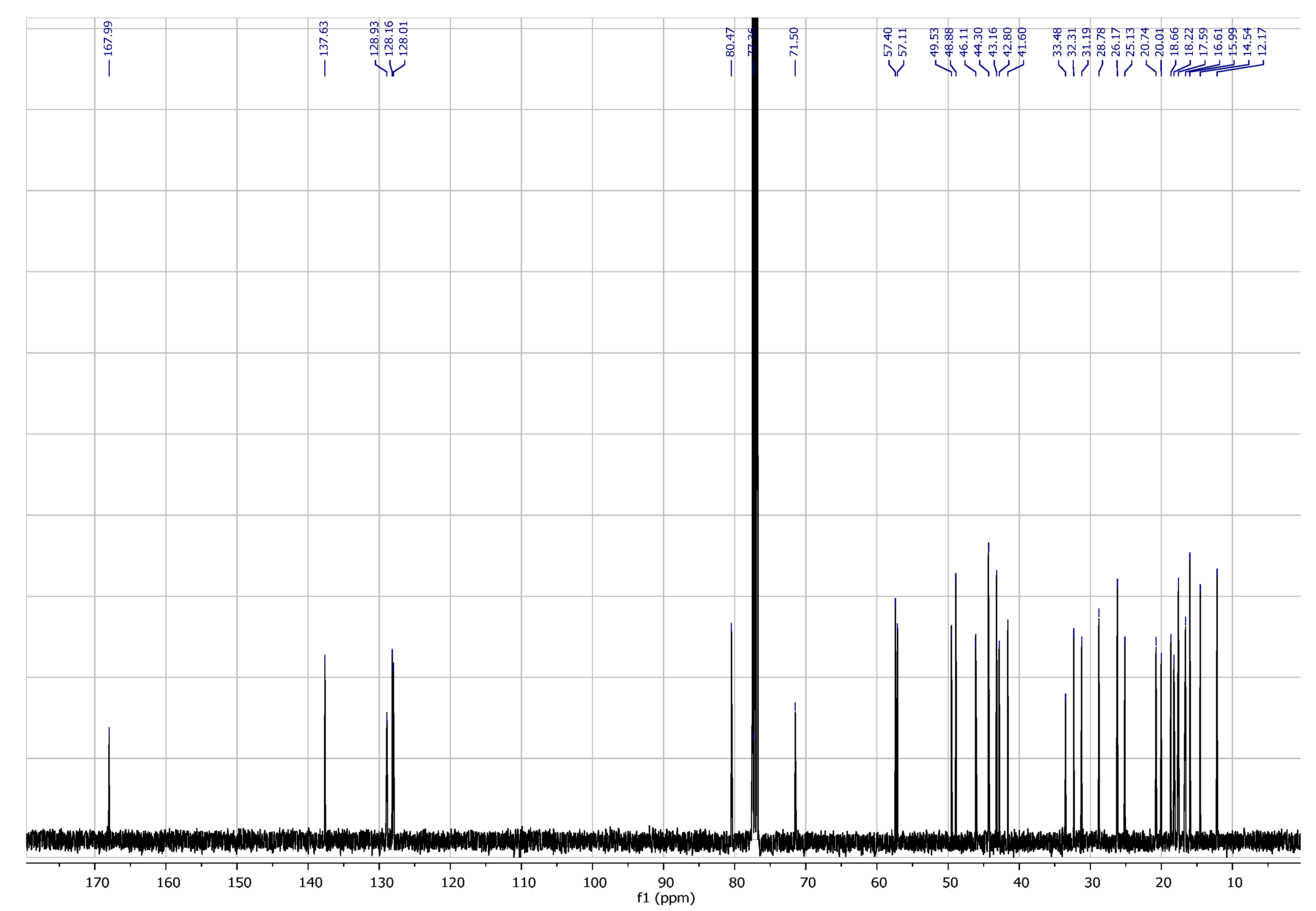Click the 14.54 peak label

(x=1247, y=42)
